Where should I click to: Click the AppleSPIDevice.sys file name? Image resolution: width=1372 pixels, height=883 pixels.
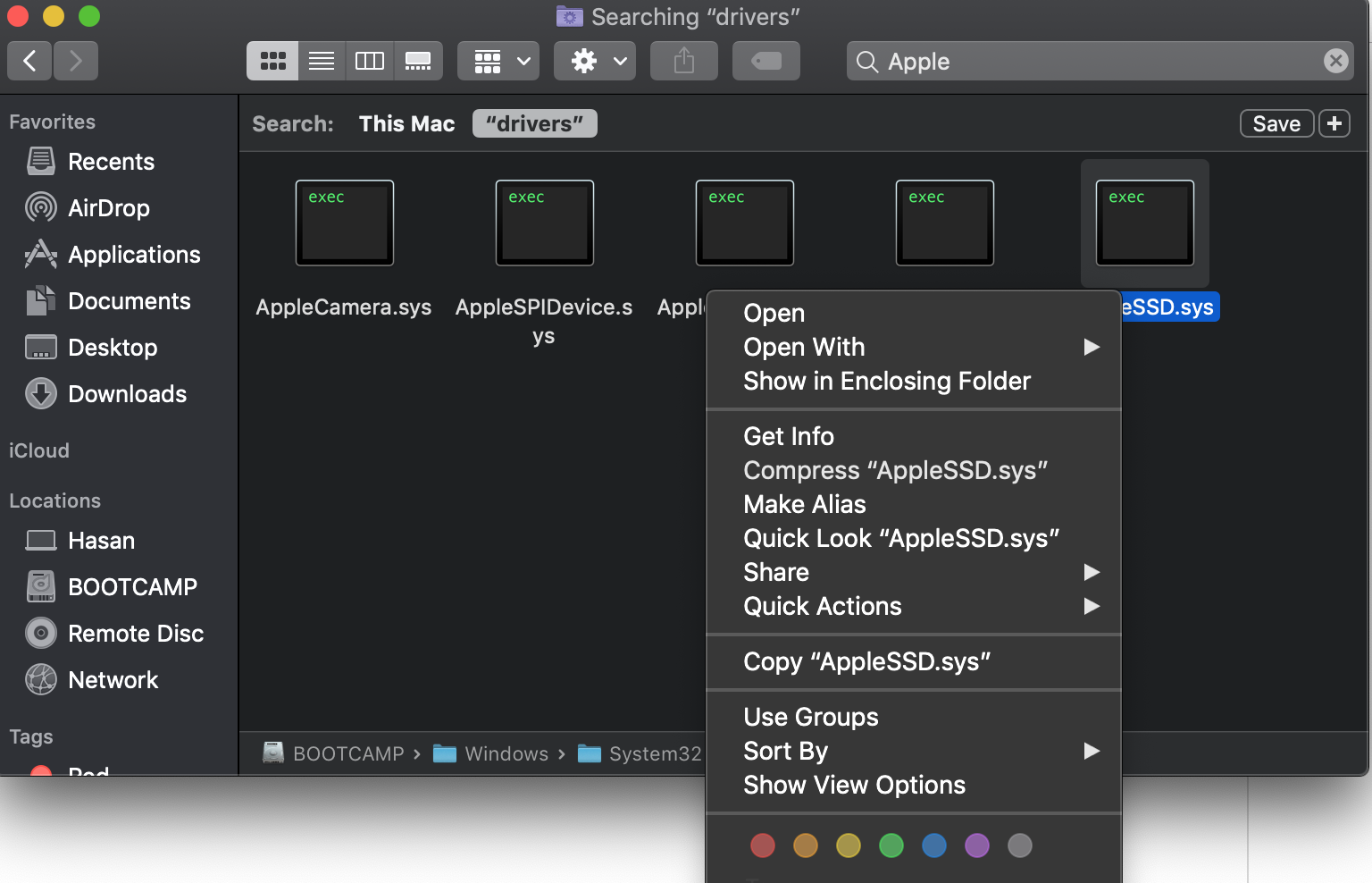click(x=544, y=321)
